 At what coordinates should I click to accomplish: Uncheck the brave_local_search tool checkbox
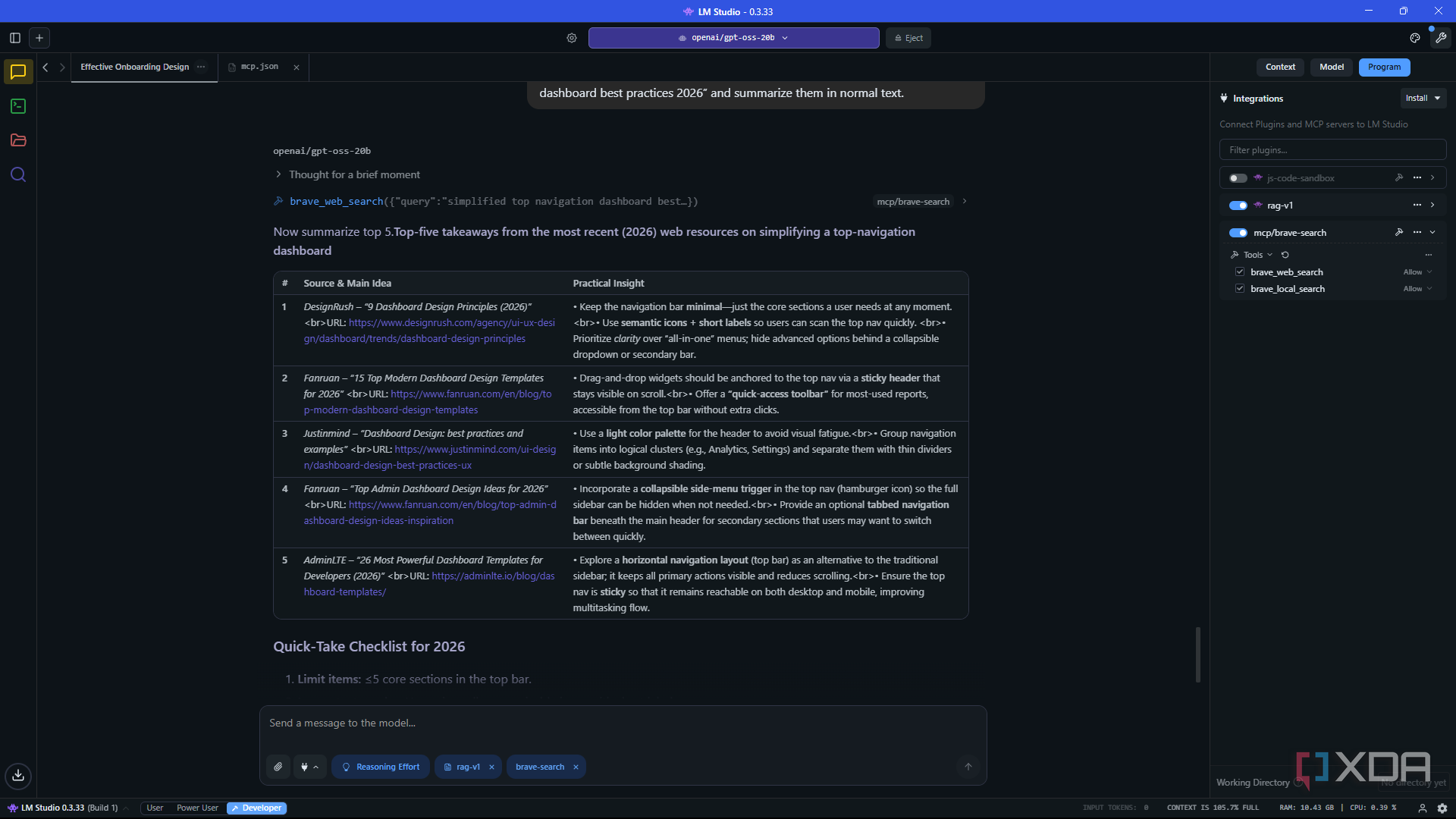tap(1240, 289)
